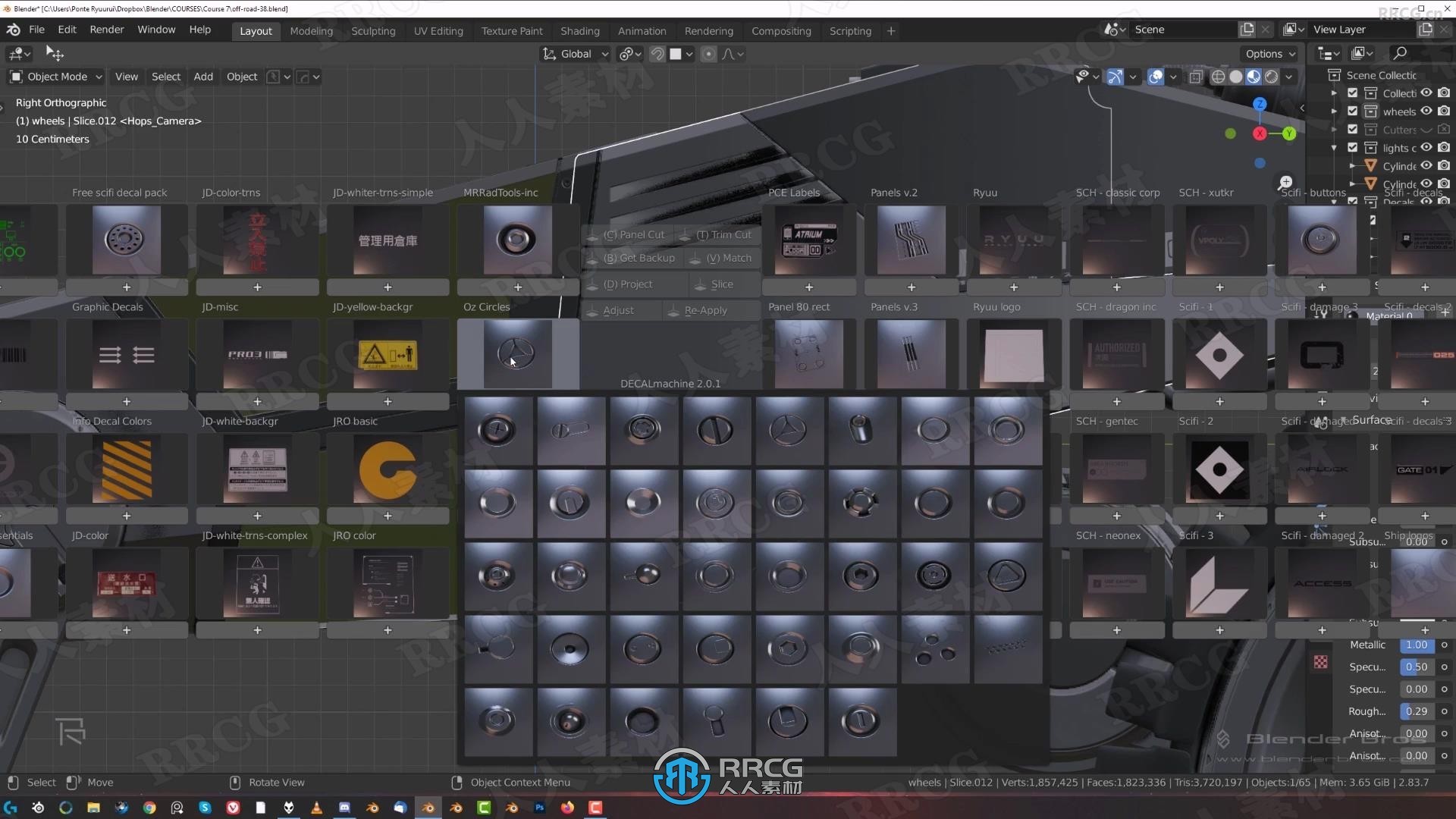The width and height of the screenshot is (1456, 819).
Task: Toggle X-ray view icon
Action: coord(1195,77)
